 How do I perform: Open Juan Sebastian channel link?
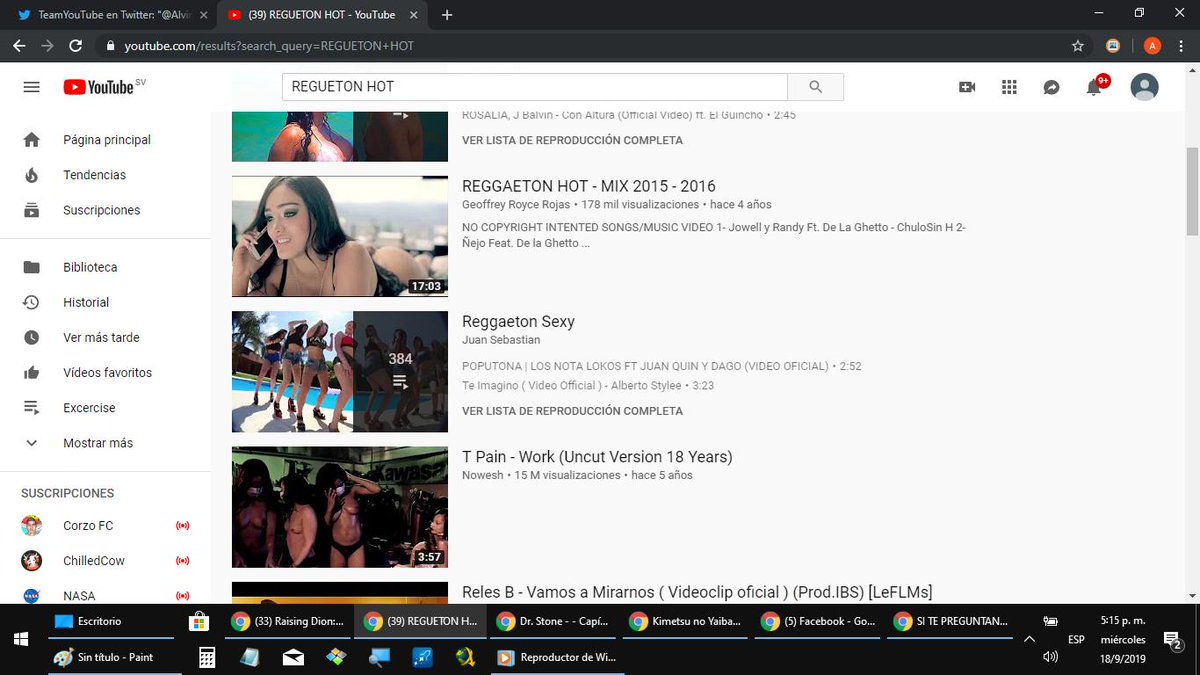point(501,340)
